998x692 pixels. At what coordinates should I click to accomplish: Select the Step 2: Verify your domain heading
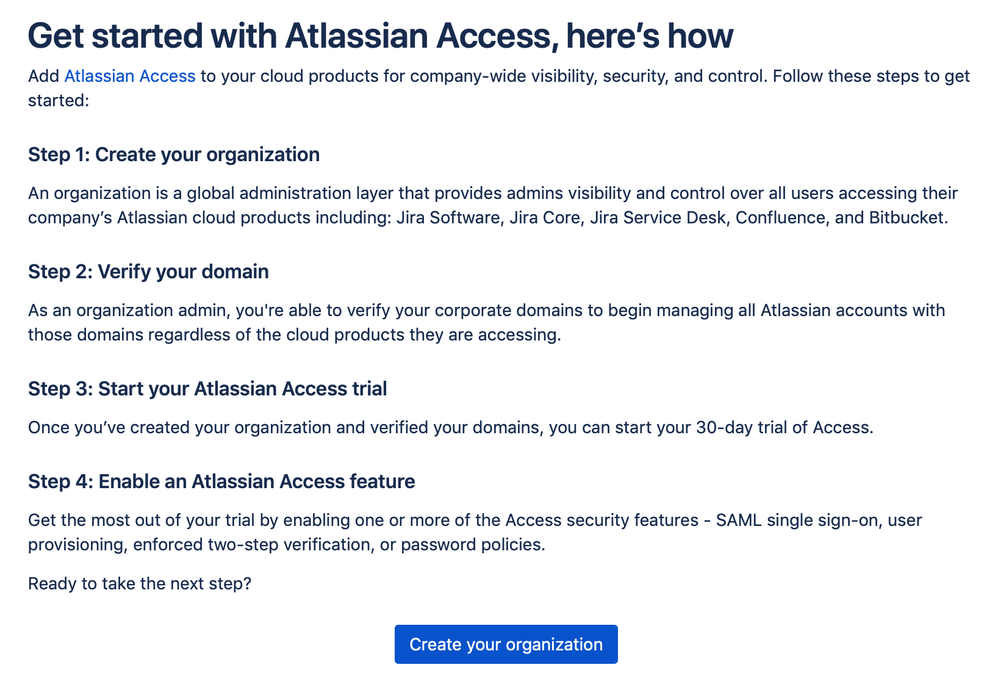click(x=148, y=271)
